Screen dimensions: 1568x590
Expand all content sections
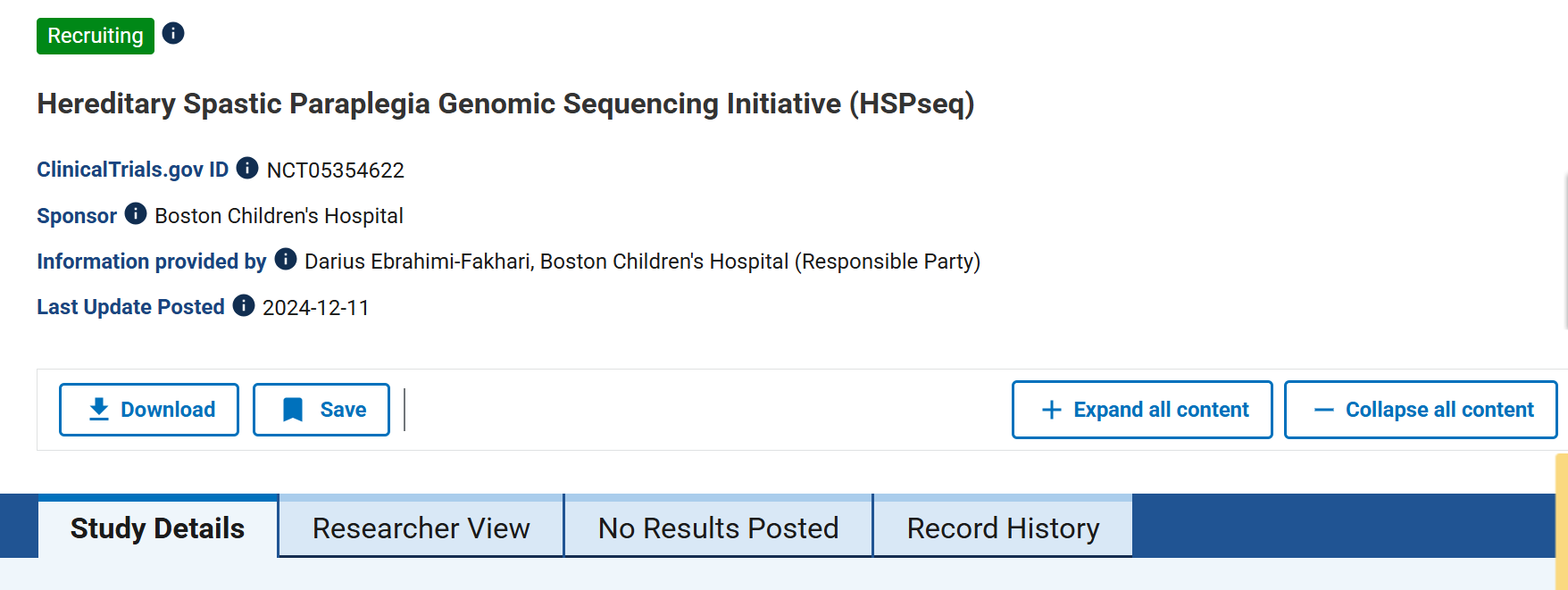1142,410
